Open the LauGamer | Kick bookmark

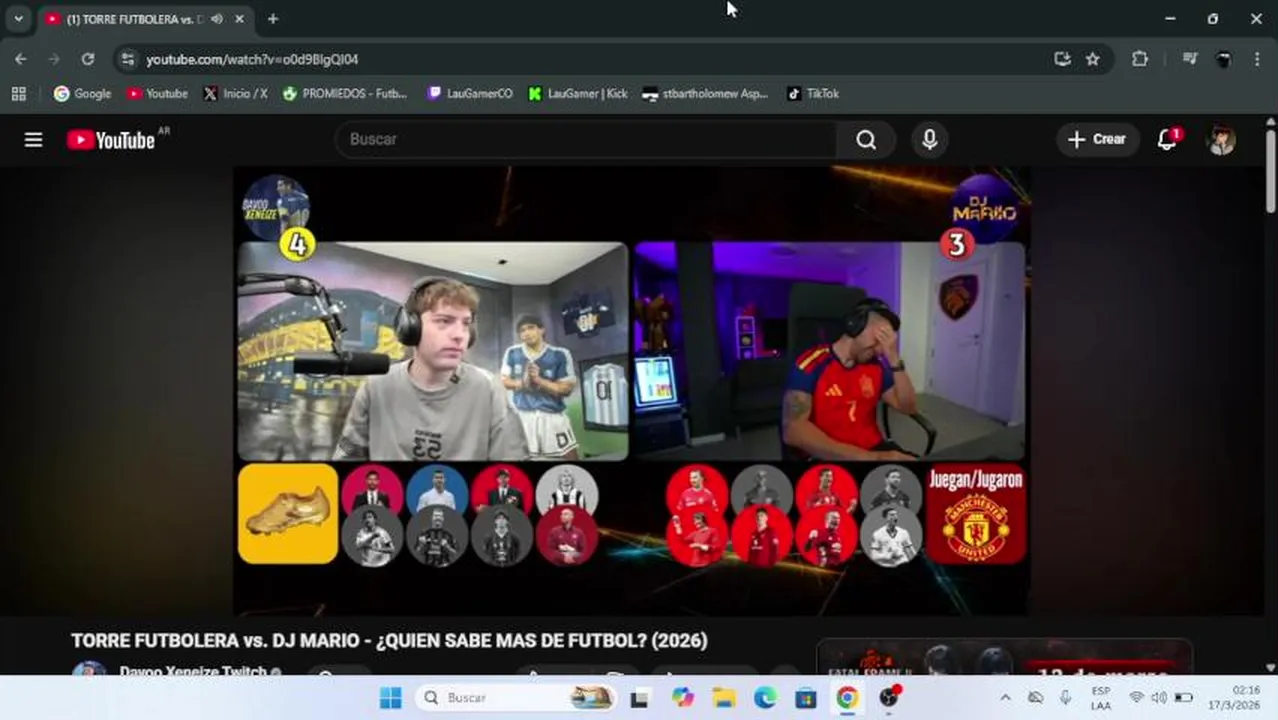[578, 94]
